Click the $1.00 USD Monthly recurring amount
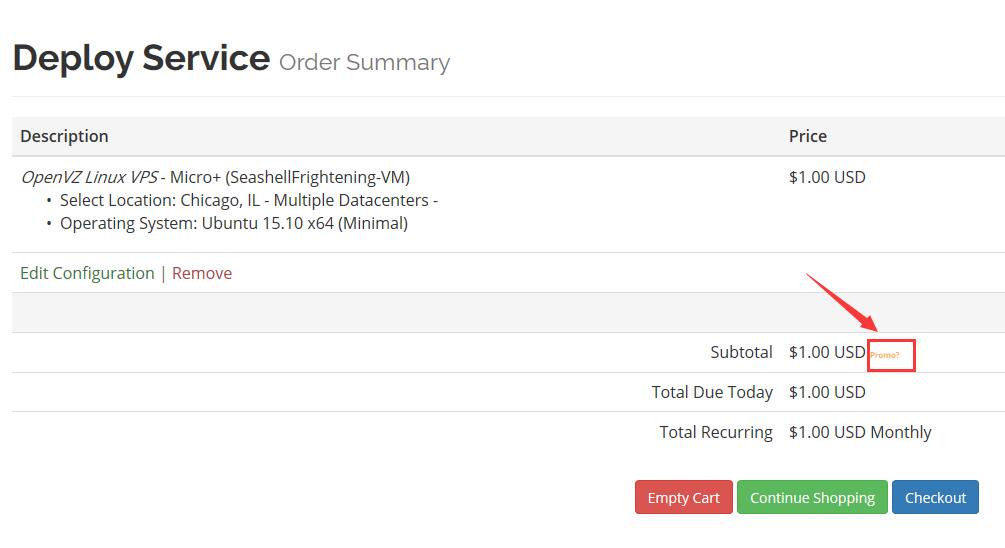The width and height of the screenshot is (1005, 548). [860, 432]
